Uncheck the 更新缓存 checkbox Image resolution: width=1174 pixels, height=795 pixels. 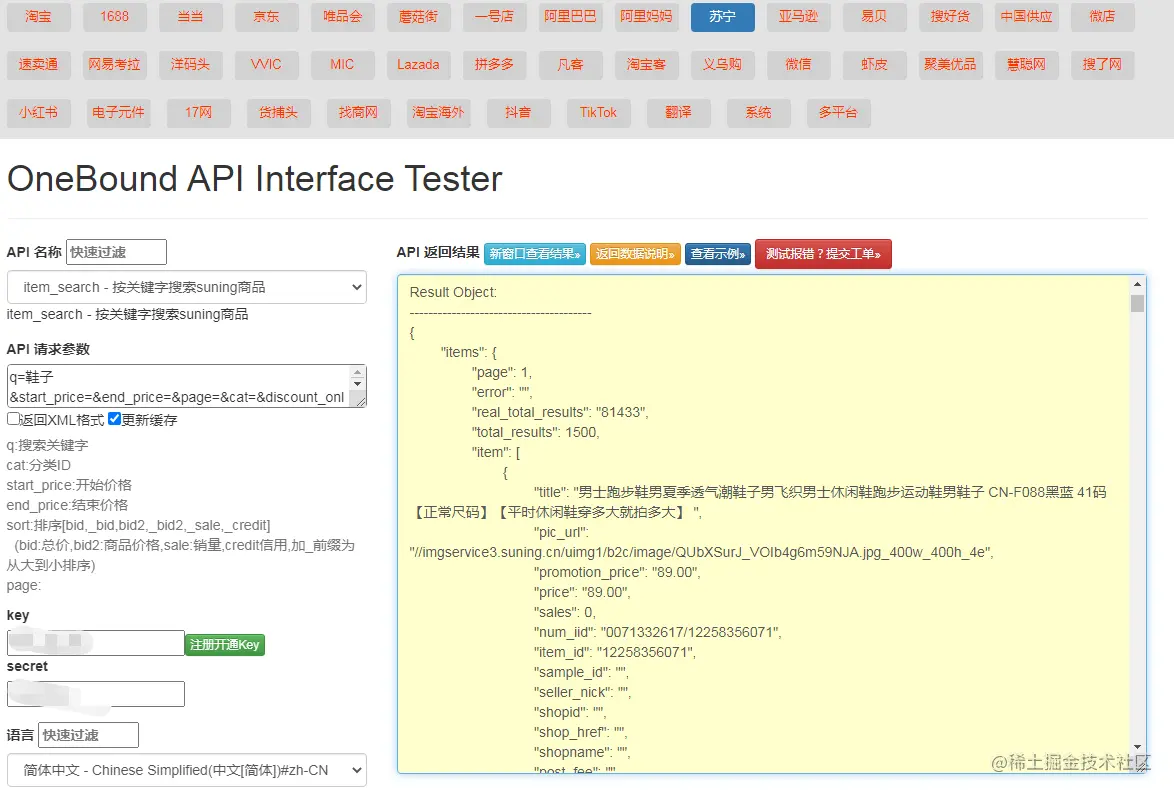point(115,418)
